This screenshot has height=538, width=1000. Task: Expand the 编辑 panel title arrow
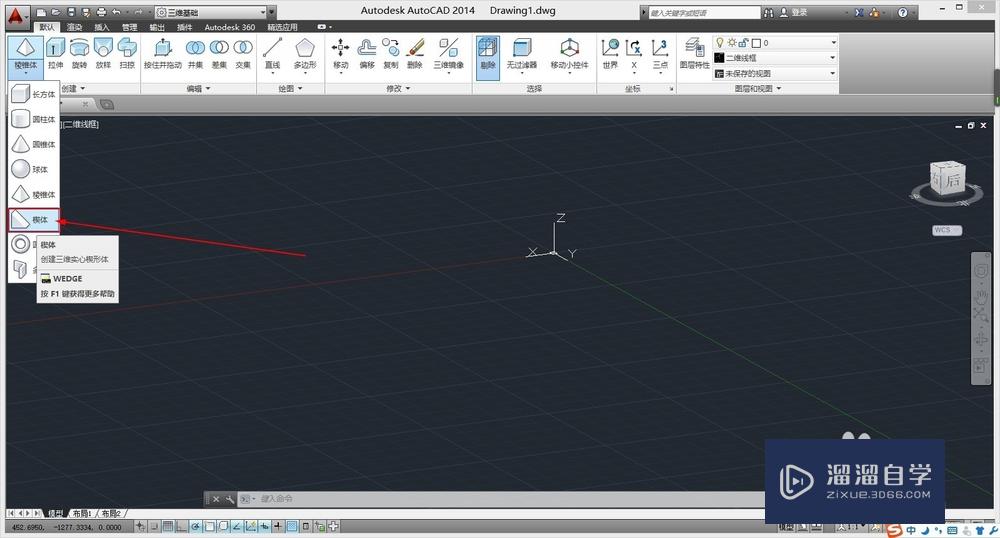point(208,89)
